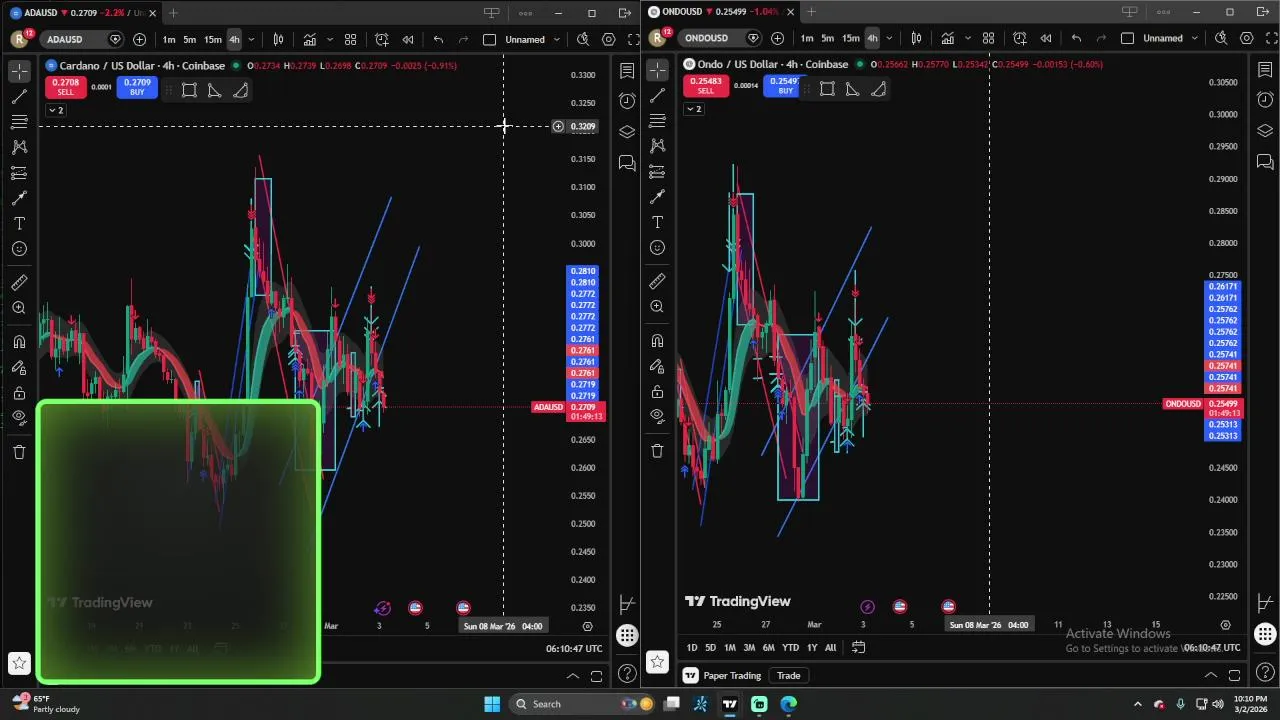
Task: Click the Trade button in Paper Trading
Action: point(789,675)
